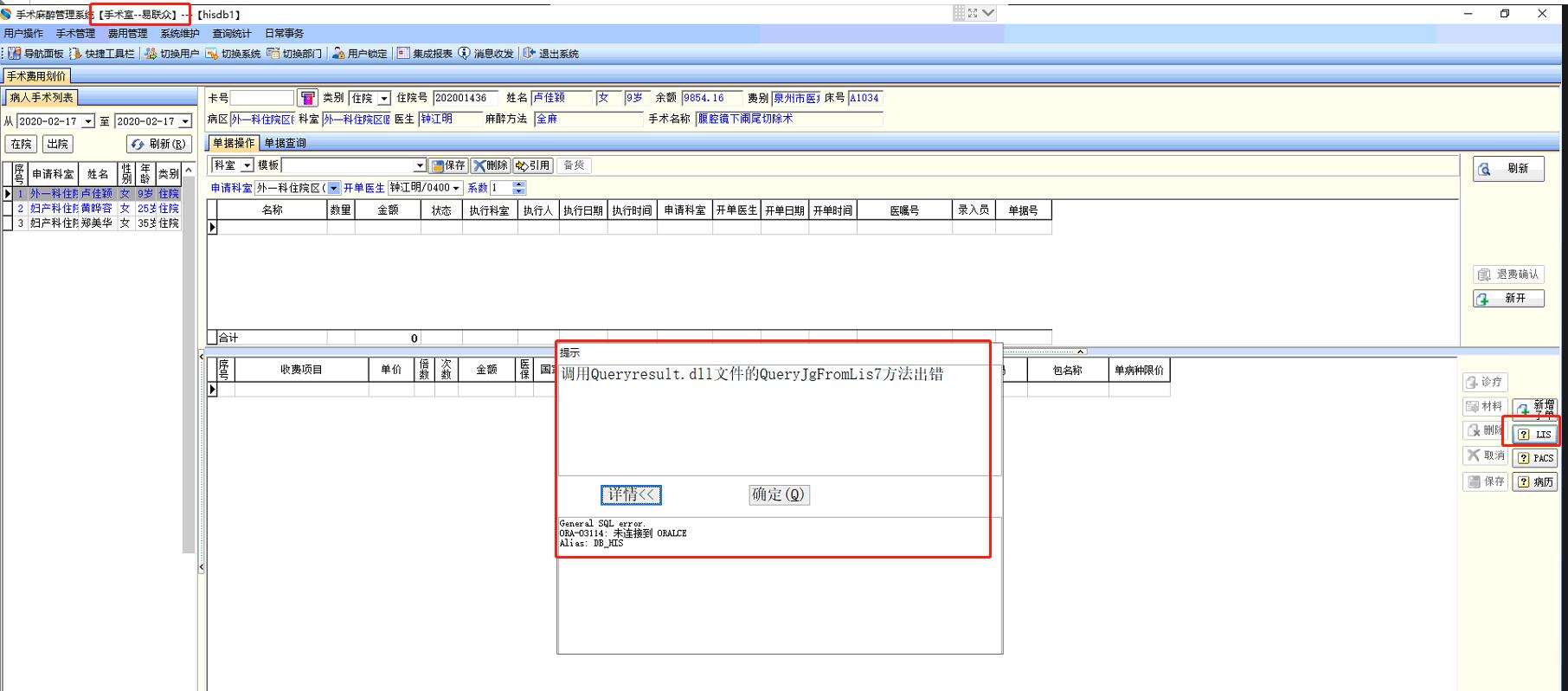The image size is (1568, 691).
Task: Click the 保存 button on right panel
Action: coord(1485,481)
